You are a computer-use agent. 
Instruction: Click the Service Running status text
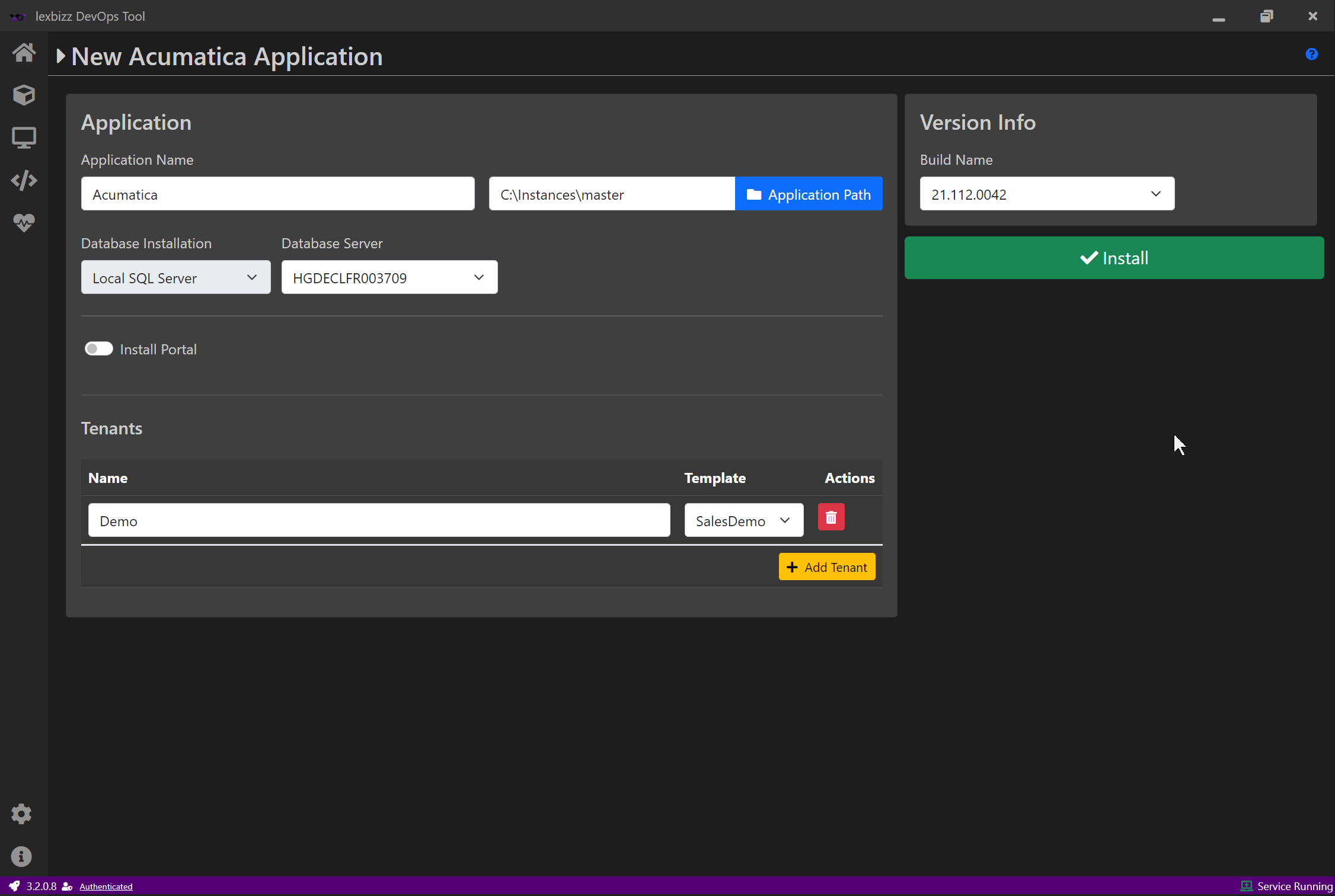coord(1295,887)
